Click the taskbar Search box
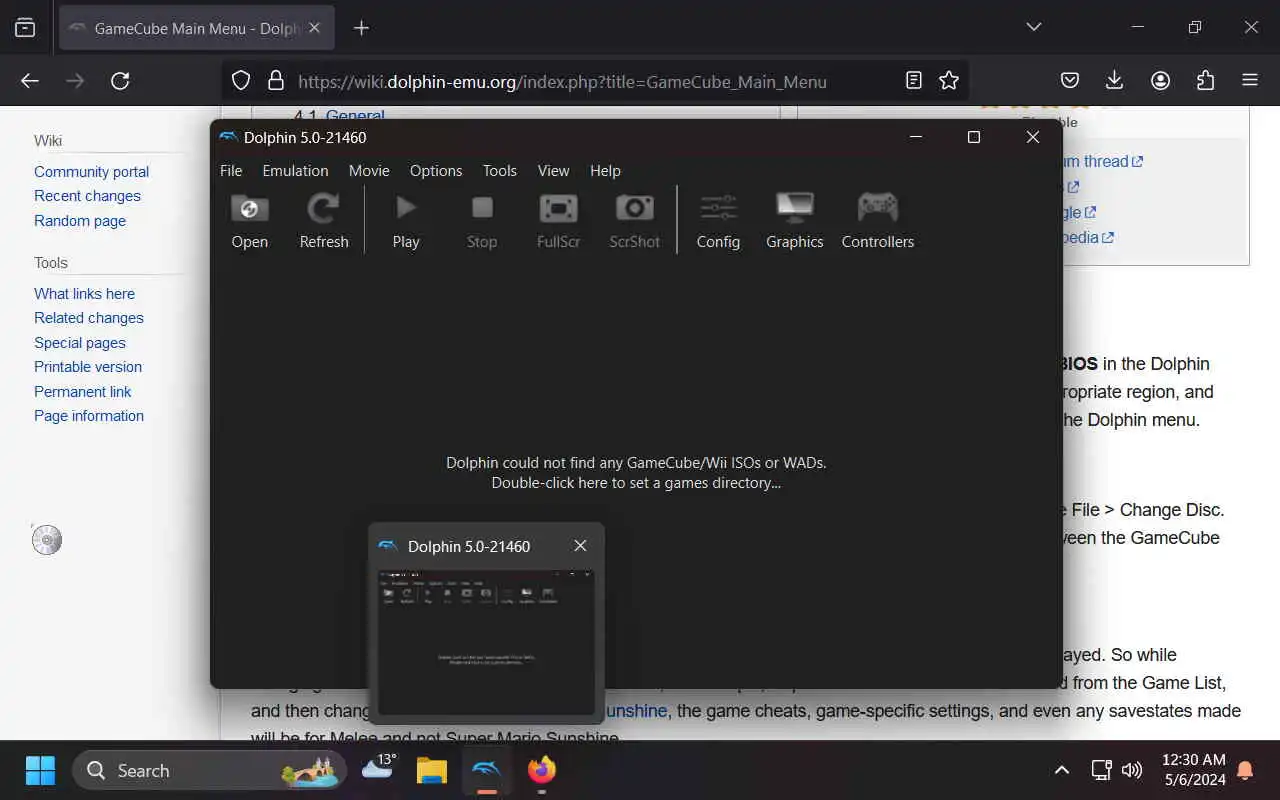 210,770
